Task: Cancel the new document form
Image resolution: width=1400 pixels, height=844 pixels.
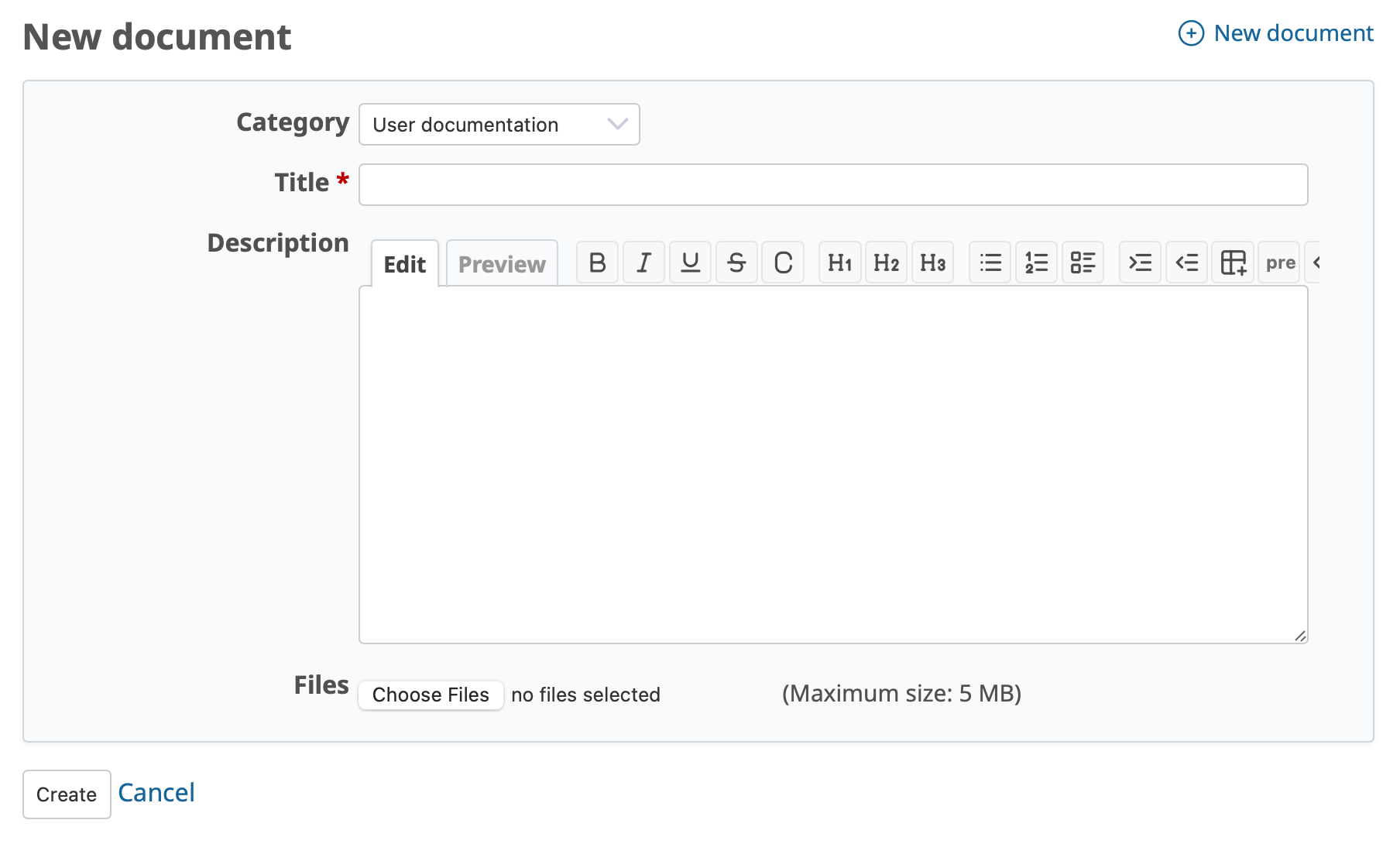Action: [156, 793]
